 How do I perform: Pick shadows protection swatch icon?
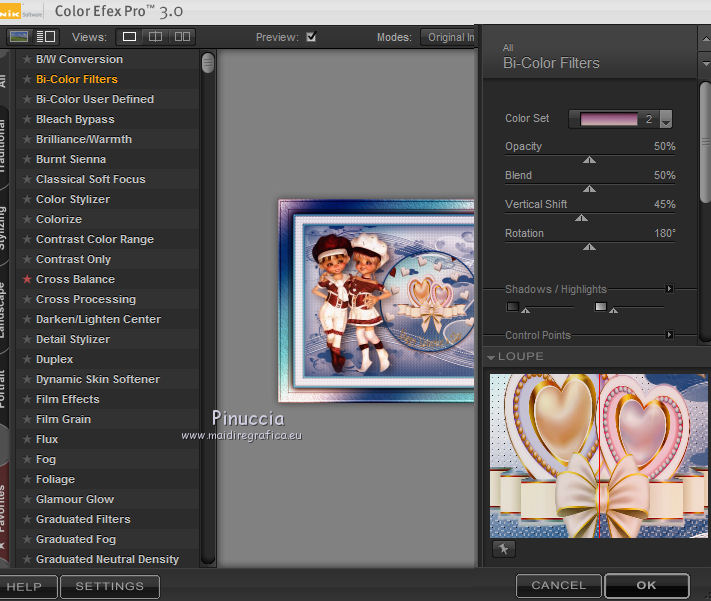point(512,306)
